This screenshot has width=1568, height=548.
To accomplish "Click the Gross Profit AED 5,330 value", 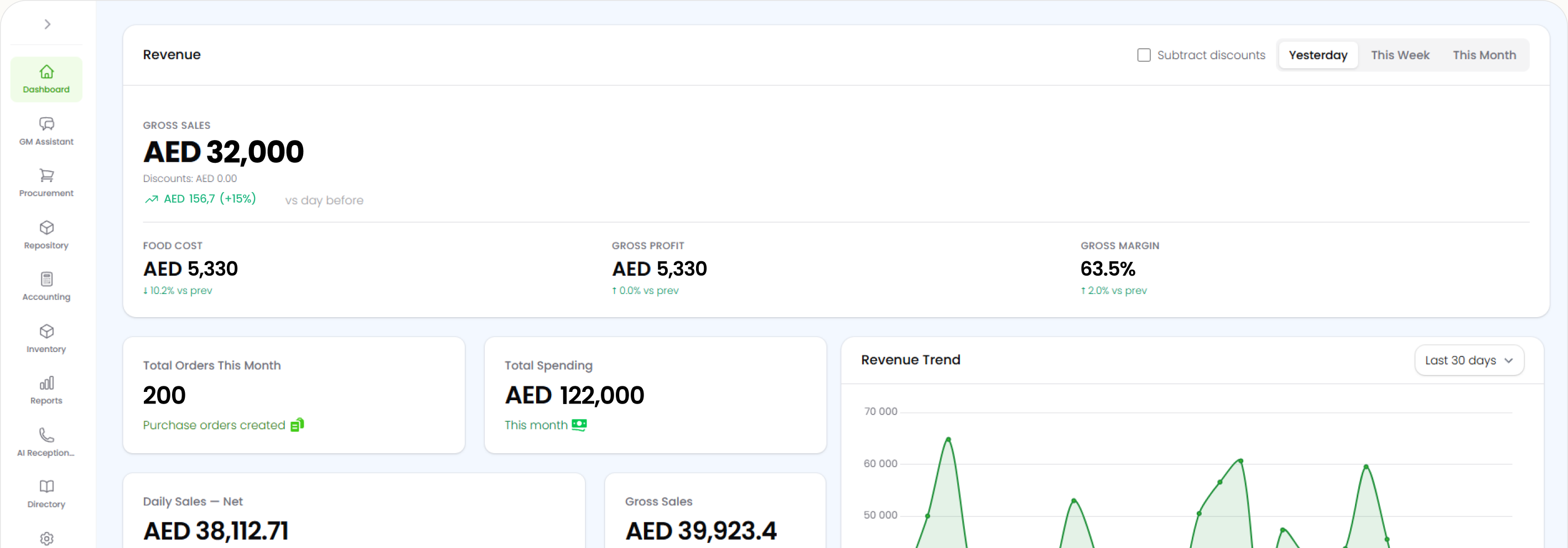I will (x=659, y=269).
